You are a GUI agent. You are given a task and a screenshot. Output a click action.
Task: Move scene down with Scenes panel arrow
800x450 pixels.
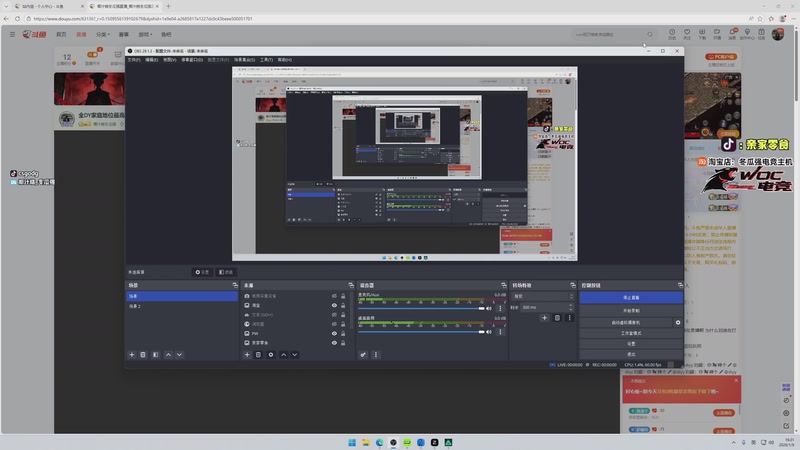point(180,355)
